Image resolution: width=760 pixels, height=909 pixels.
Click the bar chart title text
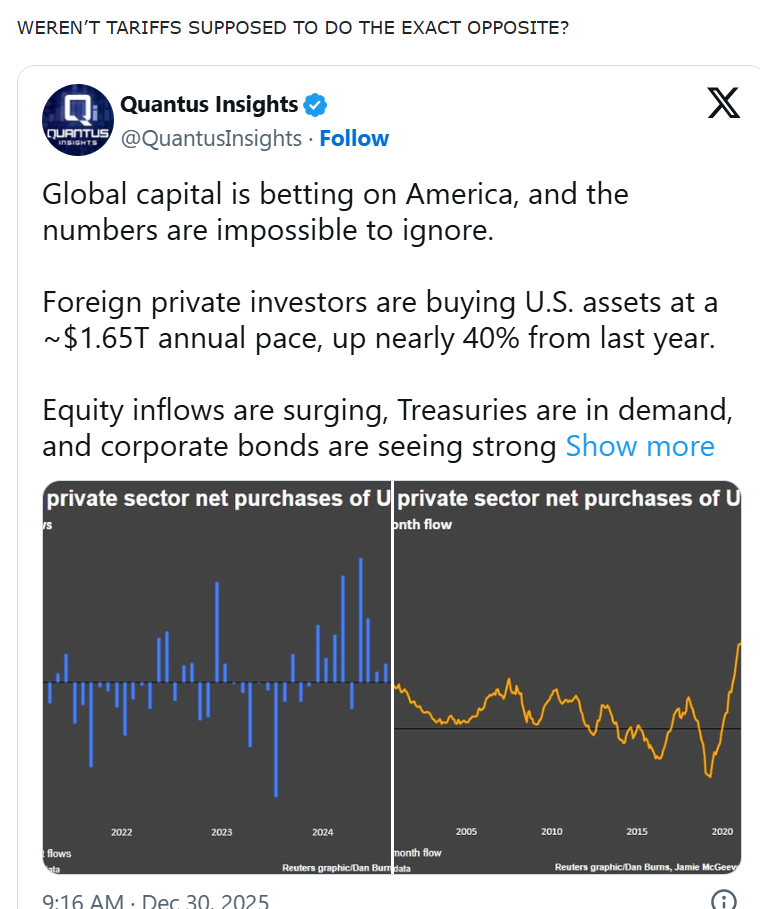(218, 498)
